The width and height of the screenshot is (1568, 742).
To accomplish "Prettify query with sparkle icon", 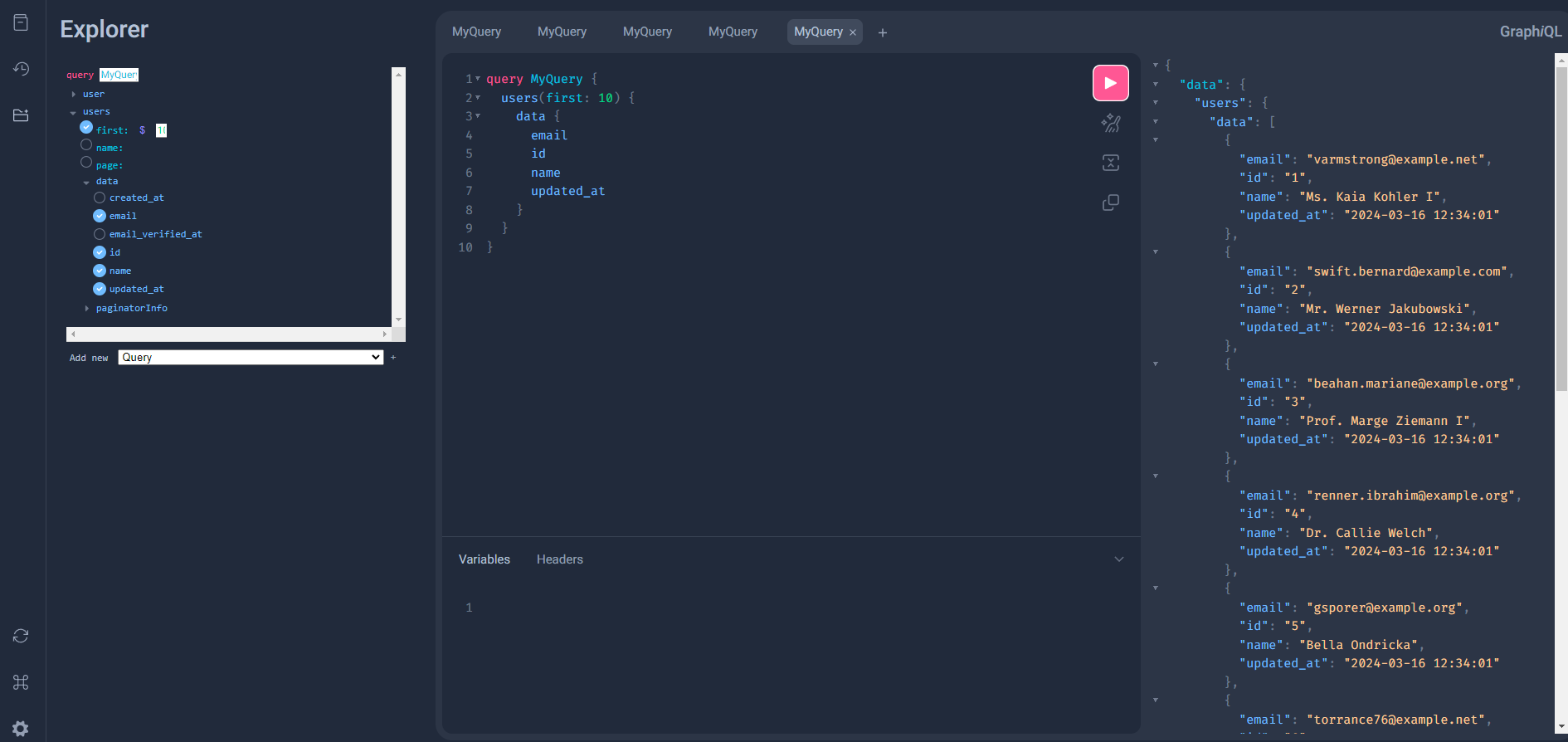I will coord(1110,124).
